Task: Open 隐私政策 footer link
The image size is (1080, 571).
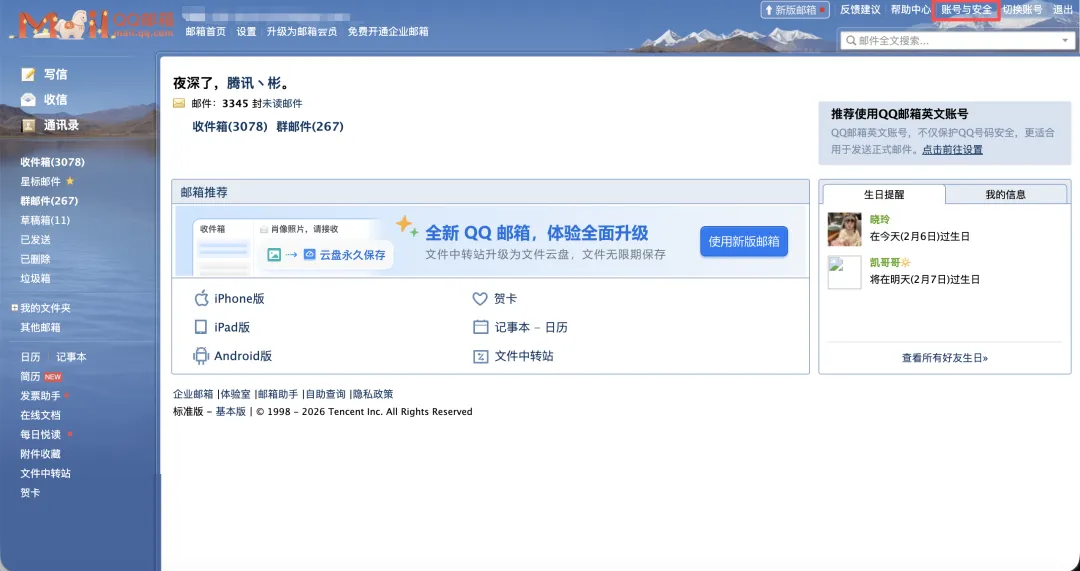Action: [373, 394]
